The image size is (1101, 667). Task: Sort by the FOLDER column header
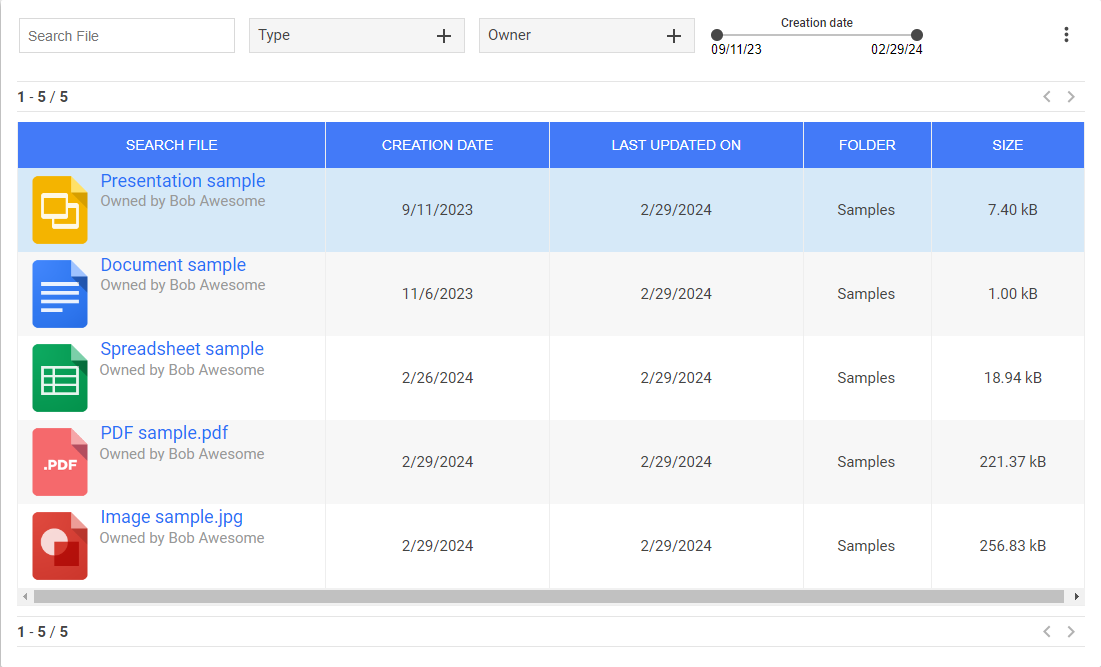[x=867, y=145]
